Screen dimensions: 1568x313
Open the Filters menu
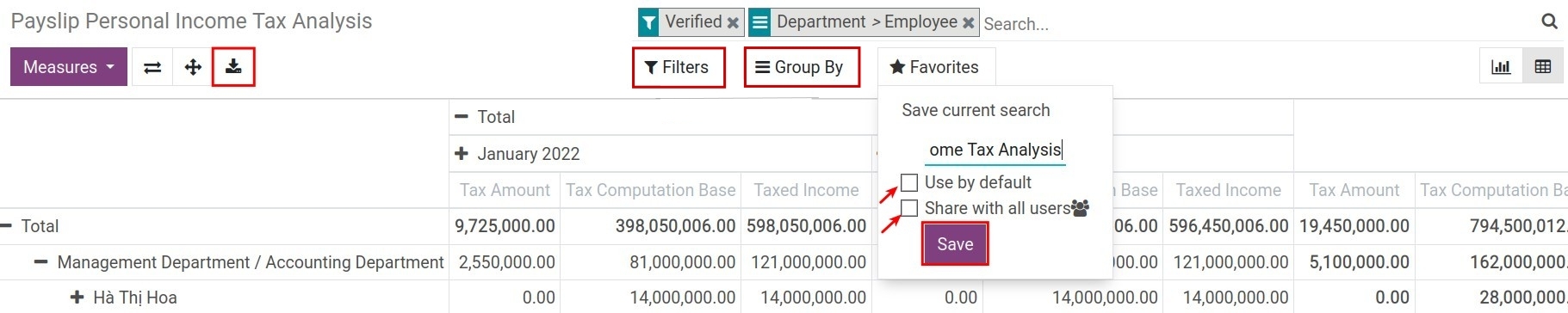coord(678,67)
